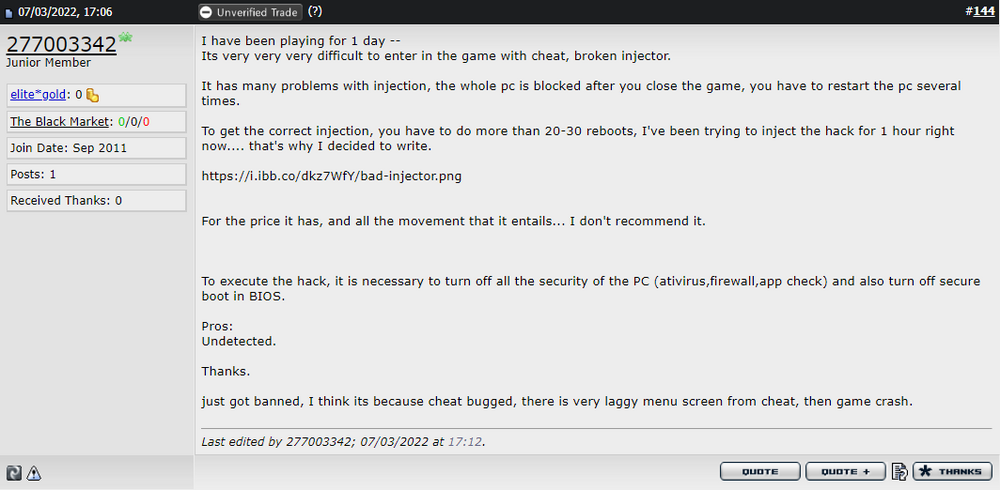Viewport: 1000px width, 490px height.
Task: Toggle multi-quote with the Quote + button
Action: click(846, 471)
